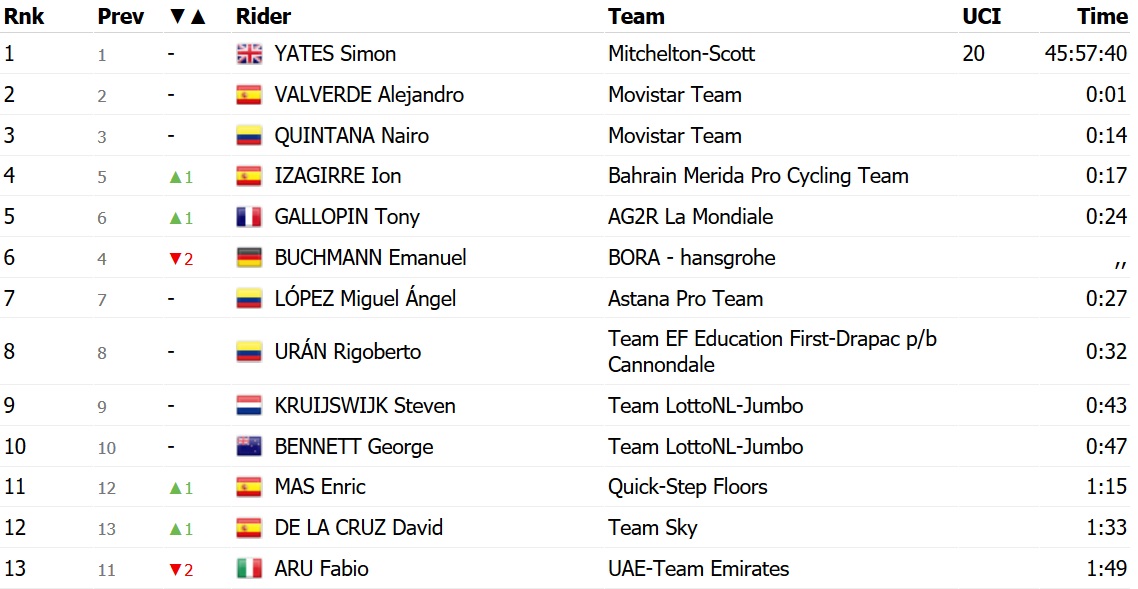Screen dimensions: 1138x589
Task: Click the German flag beside Buchmann
Action: coord(249,258)
